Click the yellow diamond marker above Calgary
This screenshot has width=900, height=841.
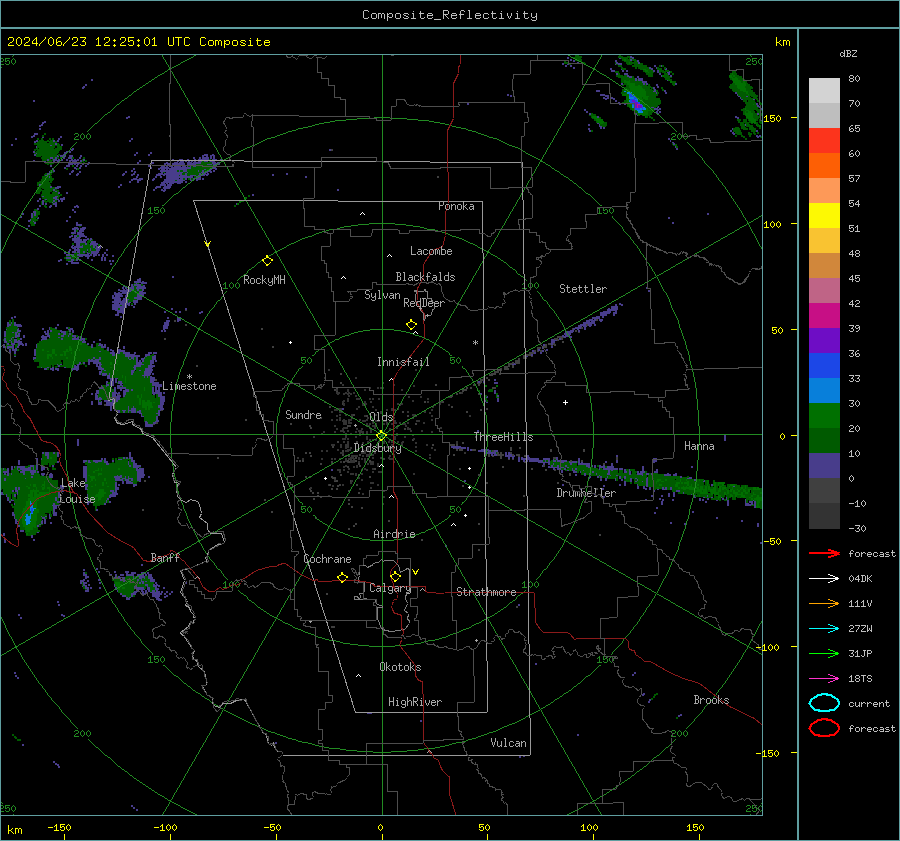click(x=395, y=576)
